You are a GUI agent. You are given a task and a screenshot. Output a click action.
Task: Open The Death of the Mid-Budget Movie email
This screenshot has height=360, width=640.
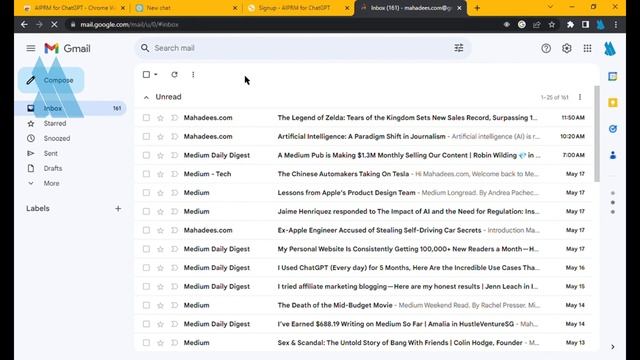coord(363,305)
